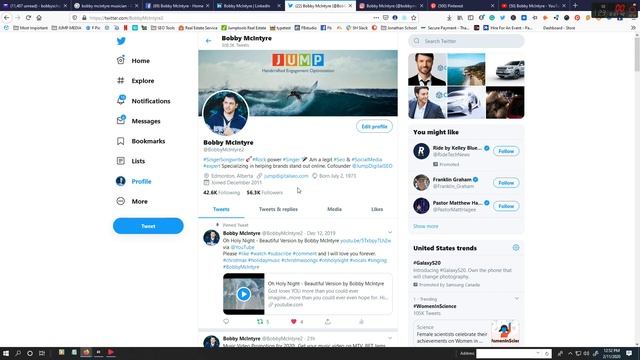
Task: Open the profile avatar photo
Action: pyautogui.click(x=225, y=113)
